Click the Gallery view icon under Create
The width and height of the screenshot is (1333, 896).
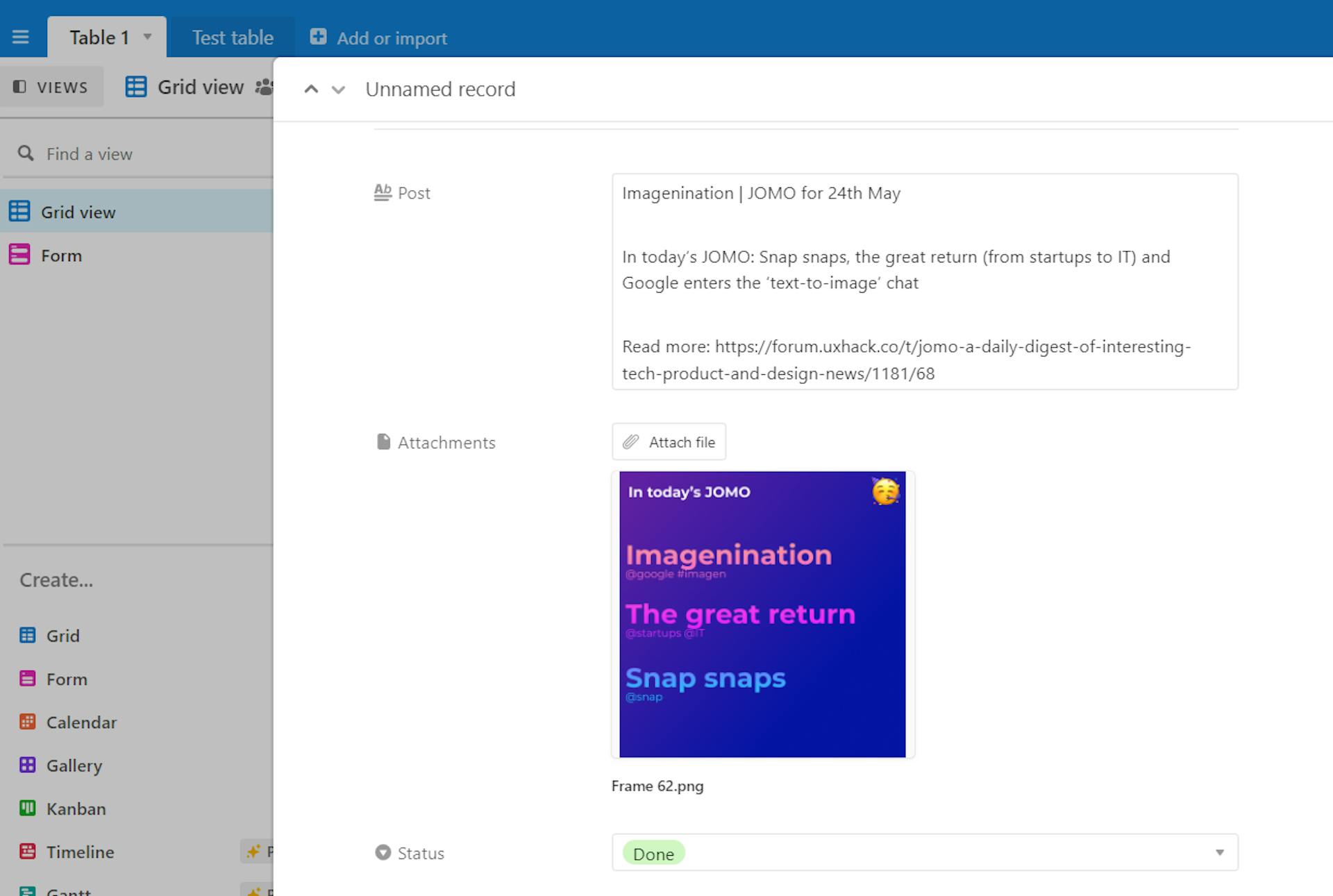click(27, 765)
